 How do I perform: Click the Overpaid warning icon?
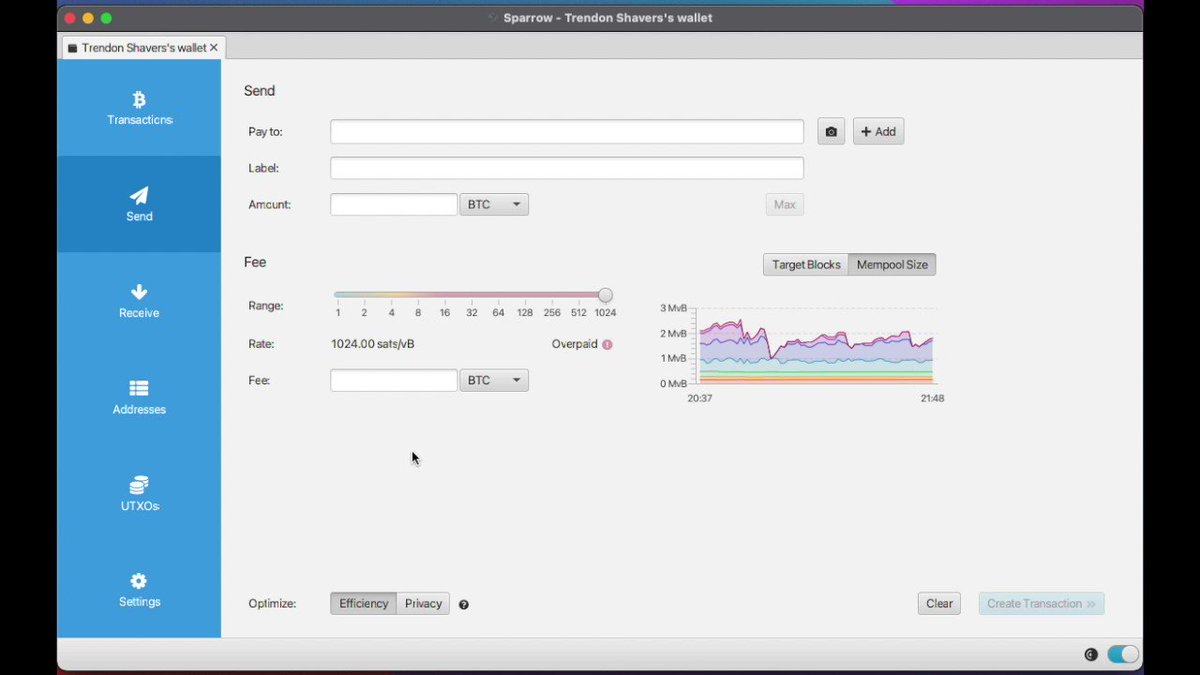607,344
